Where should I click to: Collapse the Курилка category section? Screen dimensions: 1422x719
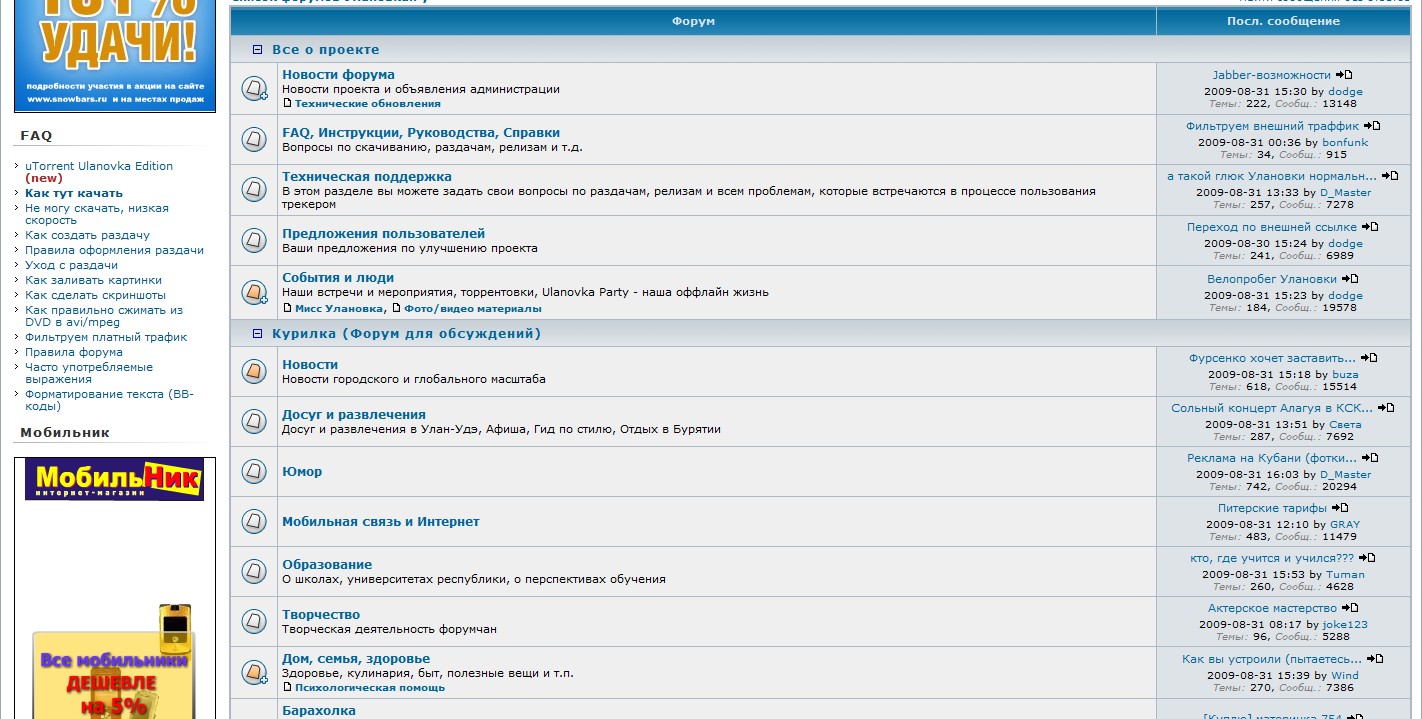pos(257,334)
